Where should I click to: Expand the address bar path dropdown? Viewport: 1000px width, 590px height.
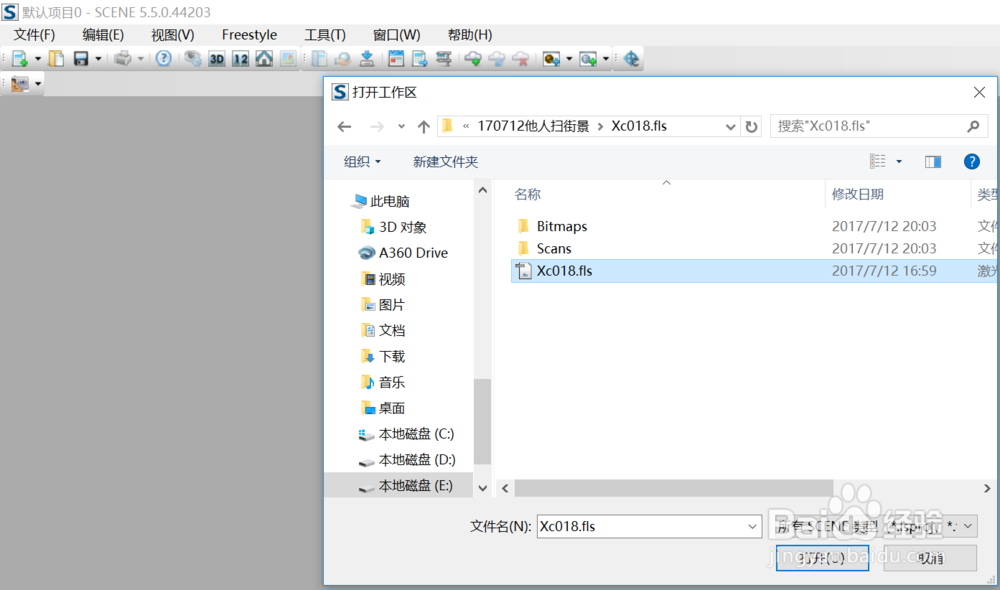point(730,126)
